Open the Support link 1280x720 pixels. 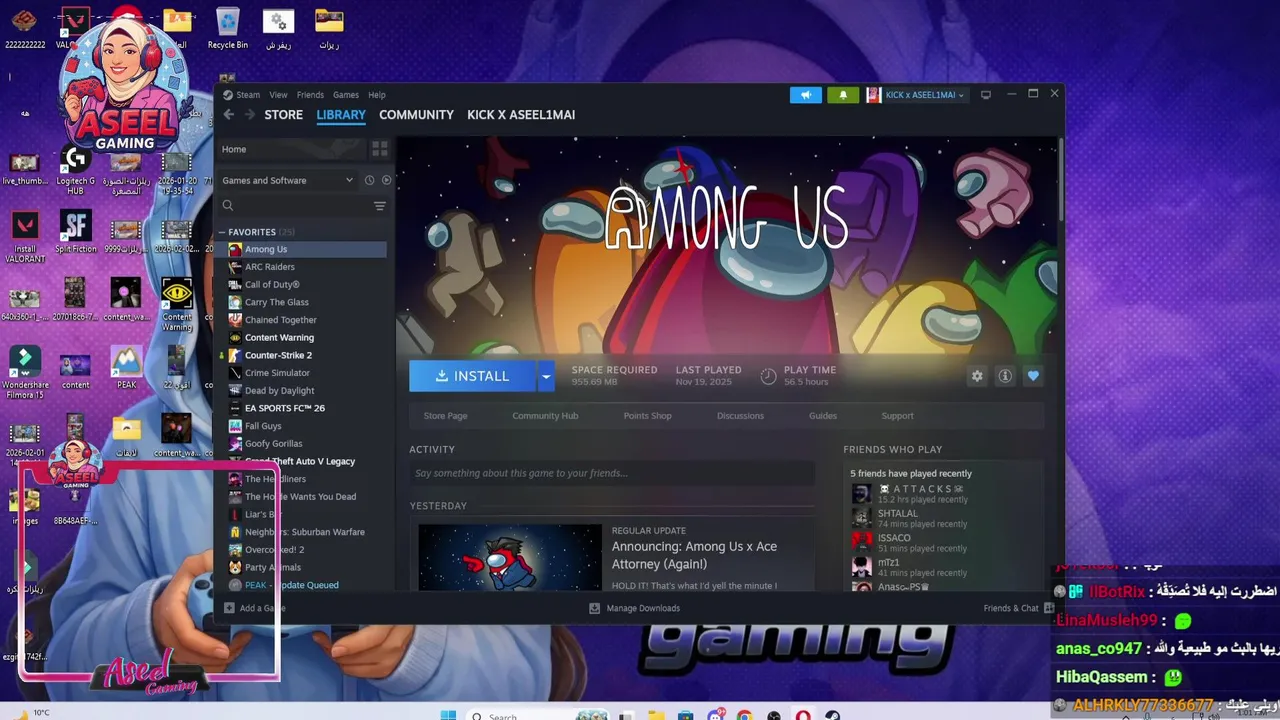[x=897, y=416]
